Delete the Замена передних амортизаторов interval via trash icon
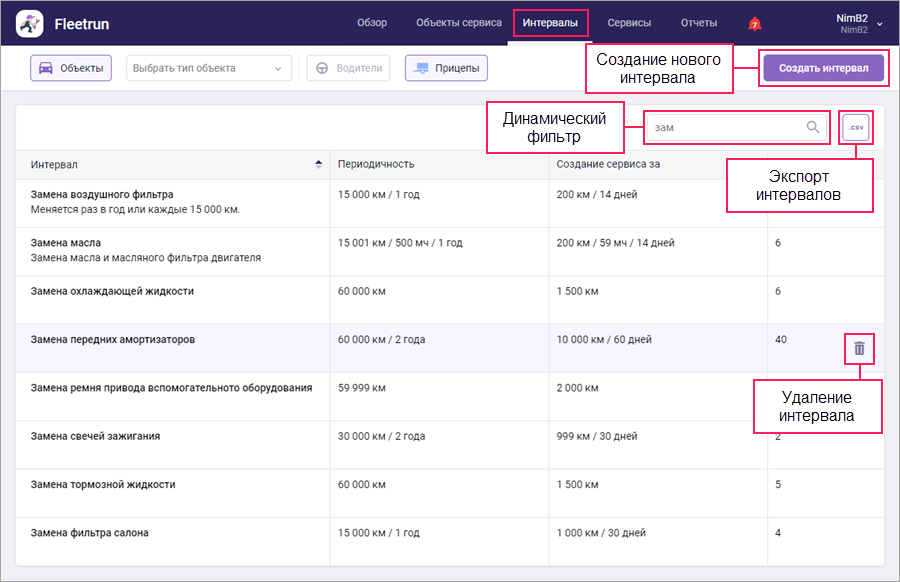This screenshot has width=900, height=582. [x=859, y=348]
